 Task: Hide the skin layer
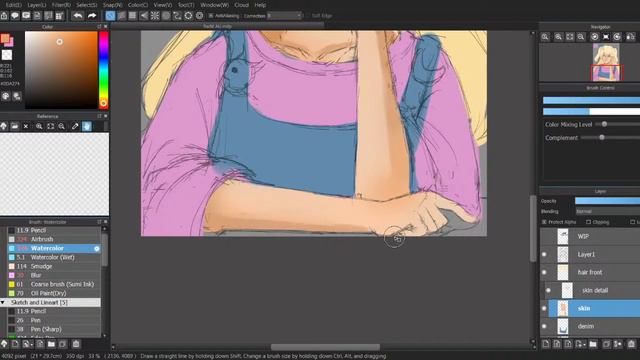click(544, 308)
